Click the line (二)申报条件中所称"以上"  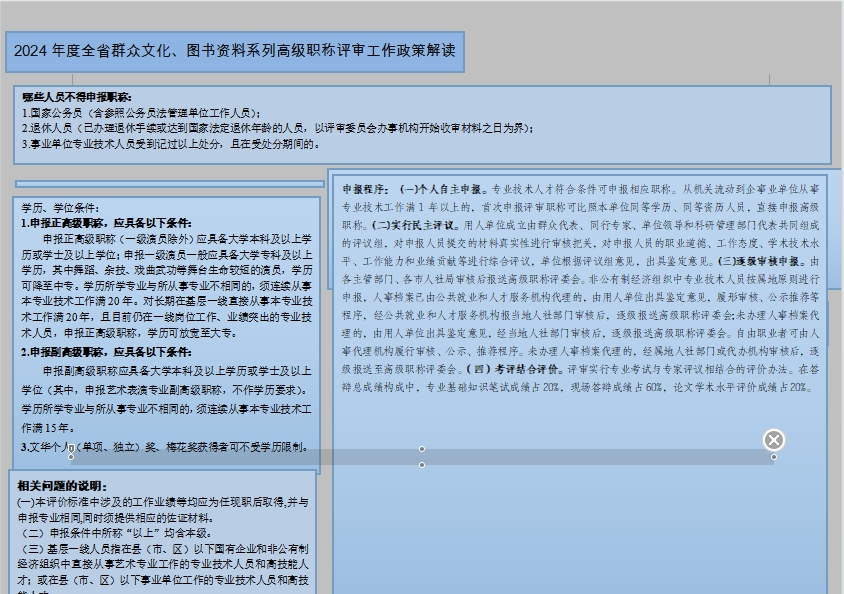[120, 533]
